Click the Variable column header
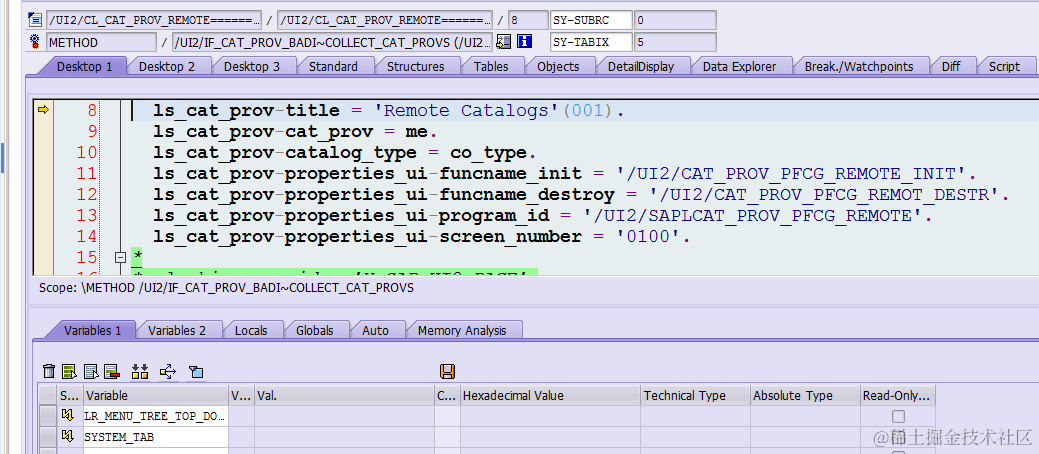The height and width of the screenshot is (454, 1039). (156, 396)
